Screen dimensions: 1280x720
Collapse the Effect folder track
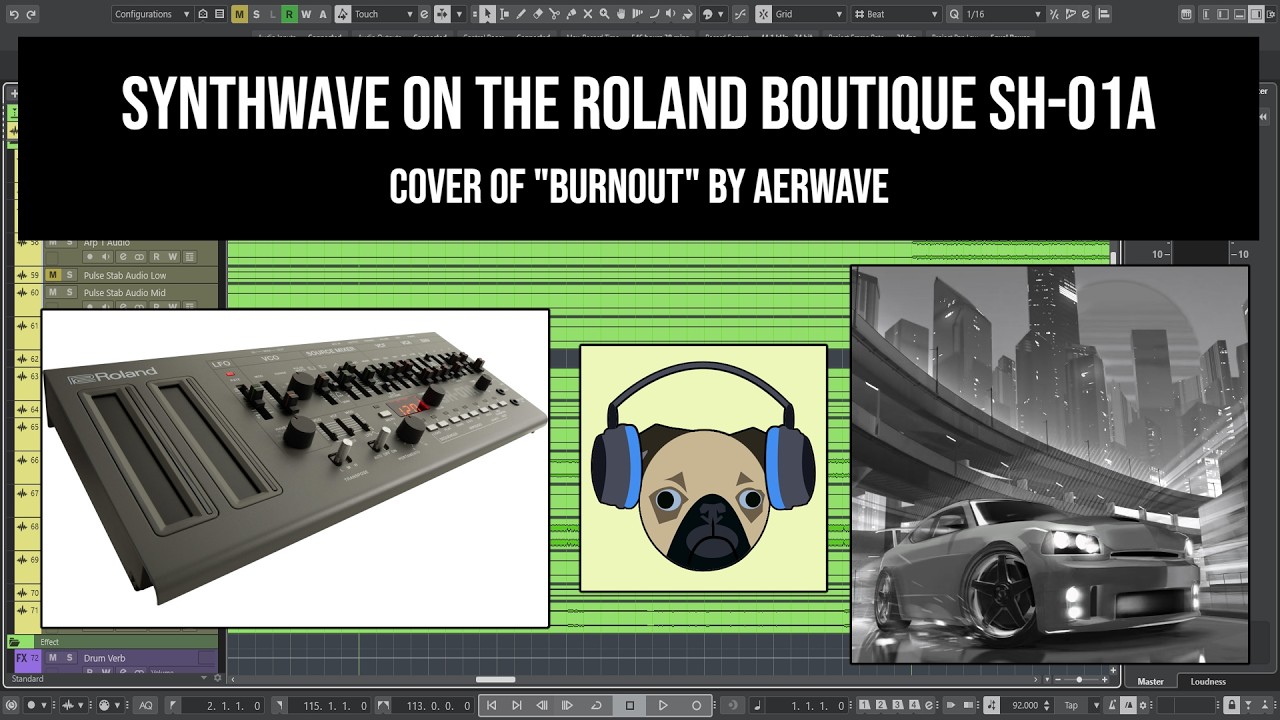[15, 642]
